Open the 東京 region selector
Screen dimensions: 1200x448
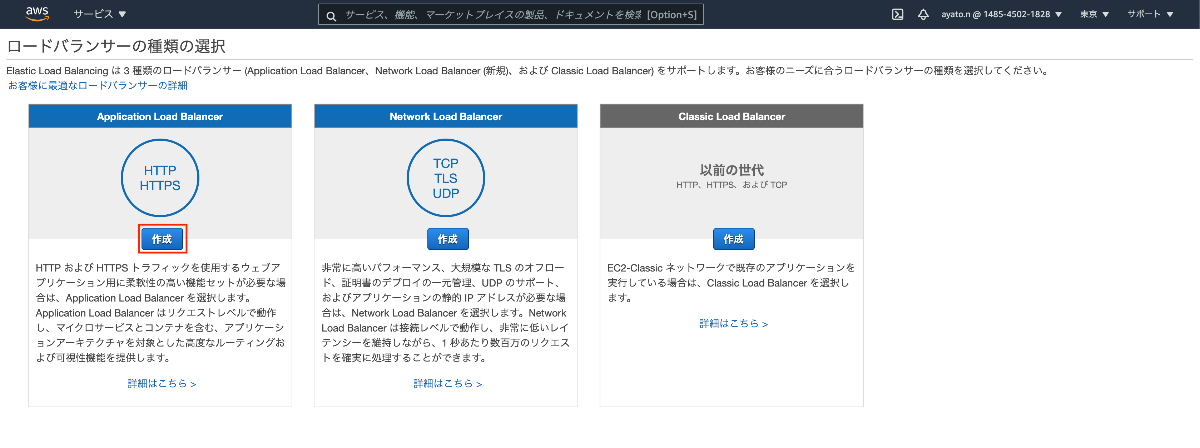pyautogui.click(x=1095, y=14)
